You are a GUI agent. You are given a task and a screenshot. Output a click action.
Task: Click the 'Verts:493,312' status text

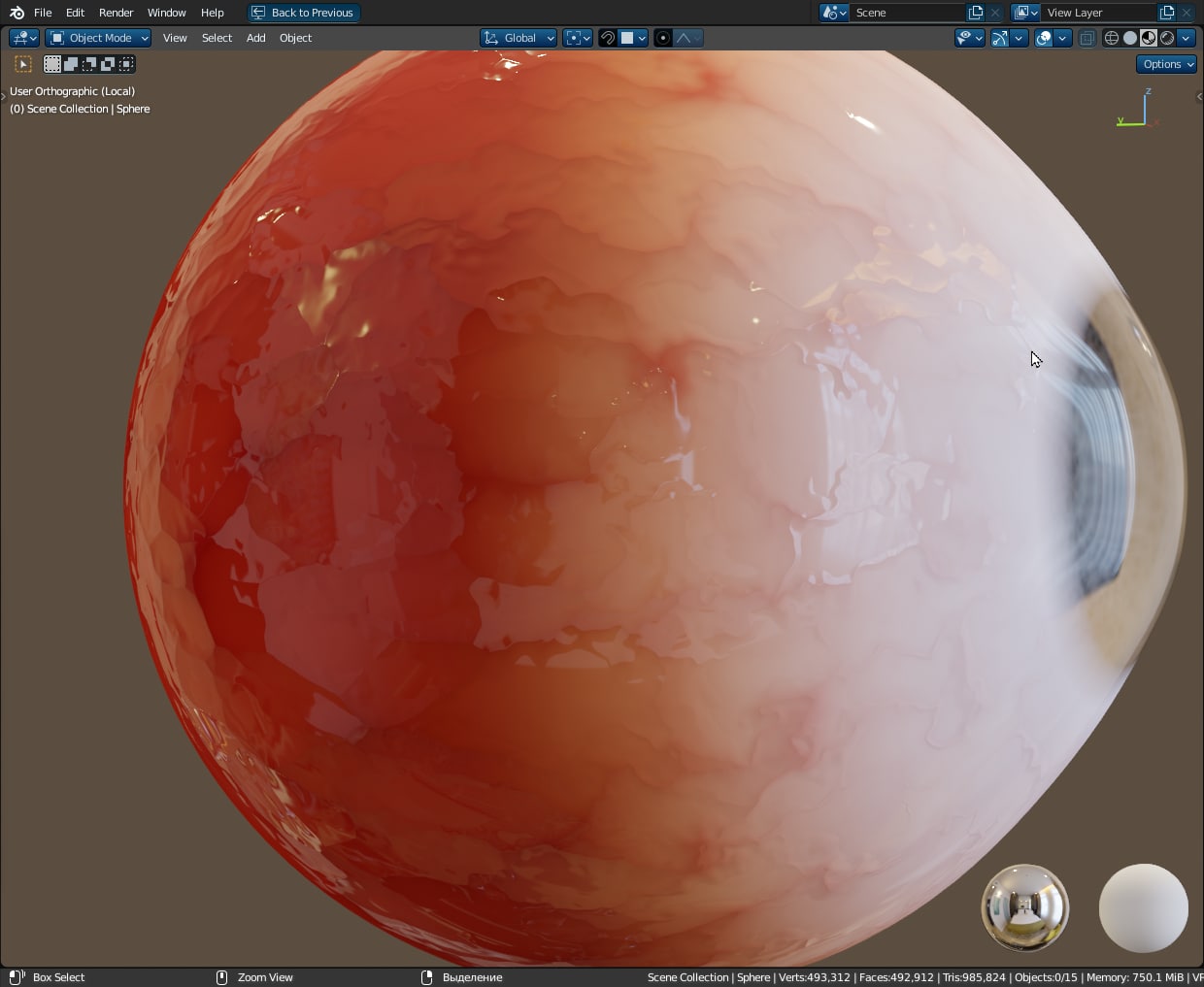pyautogui.click(x=814, y=977)
